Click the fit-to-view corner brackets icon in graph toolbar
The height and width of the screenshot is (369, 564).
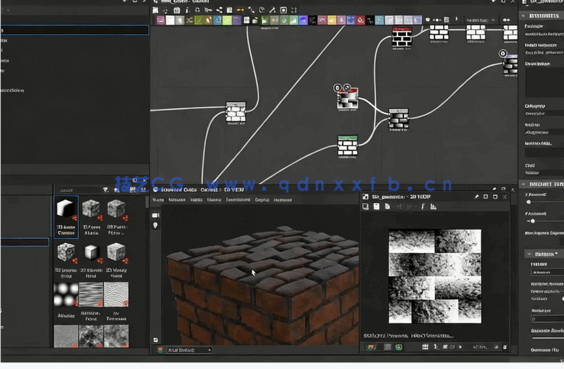pyautogui.click(x=294, y=10)
